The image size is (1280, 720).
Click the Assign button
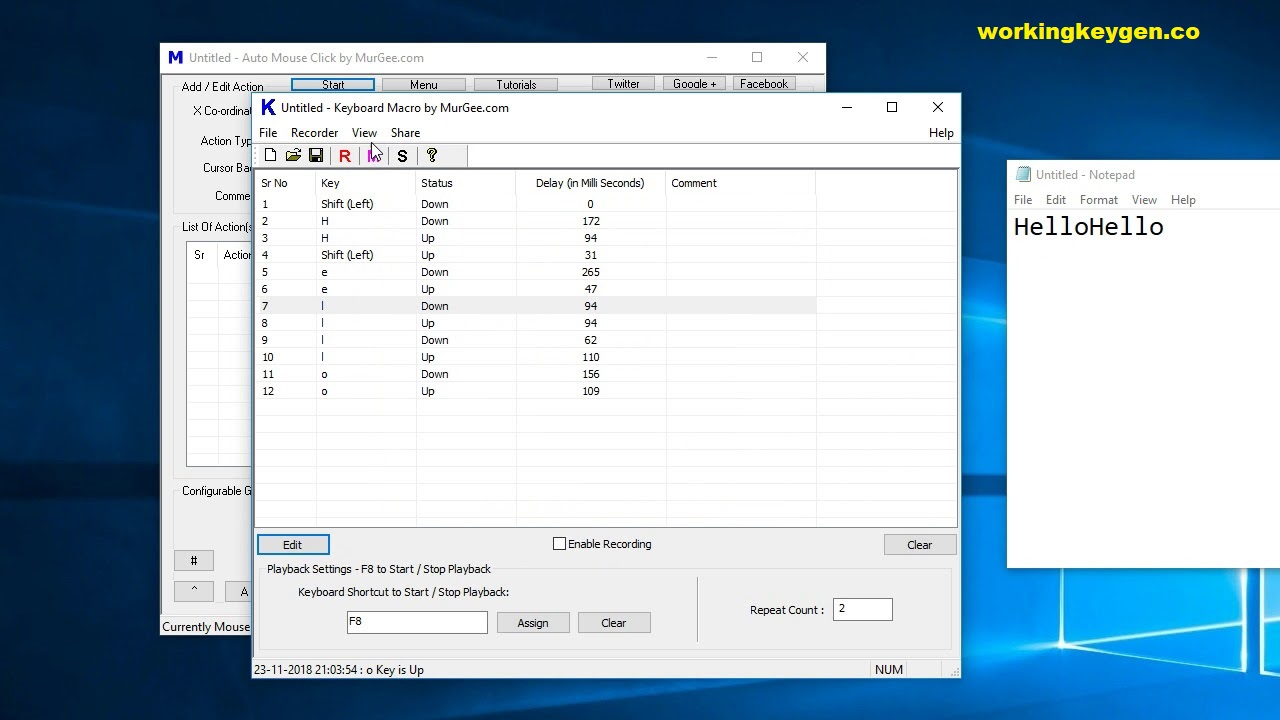pos(533,622)
